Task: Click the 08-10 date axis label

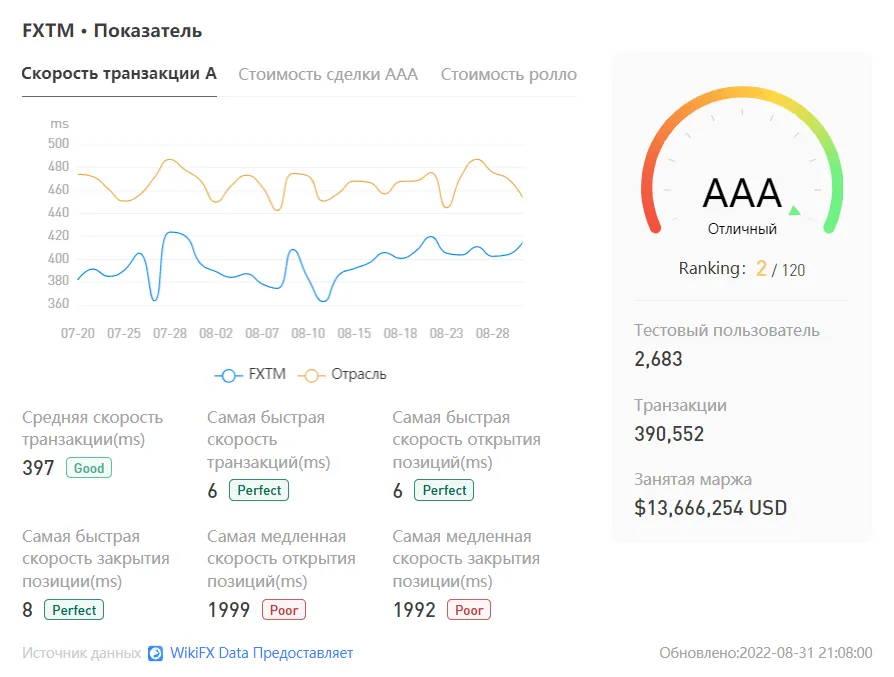Action: click(308, 334)
